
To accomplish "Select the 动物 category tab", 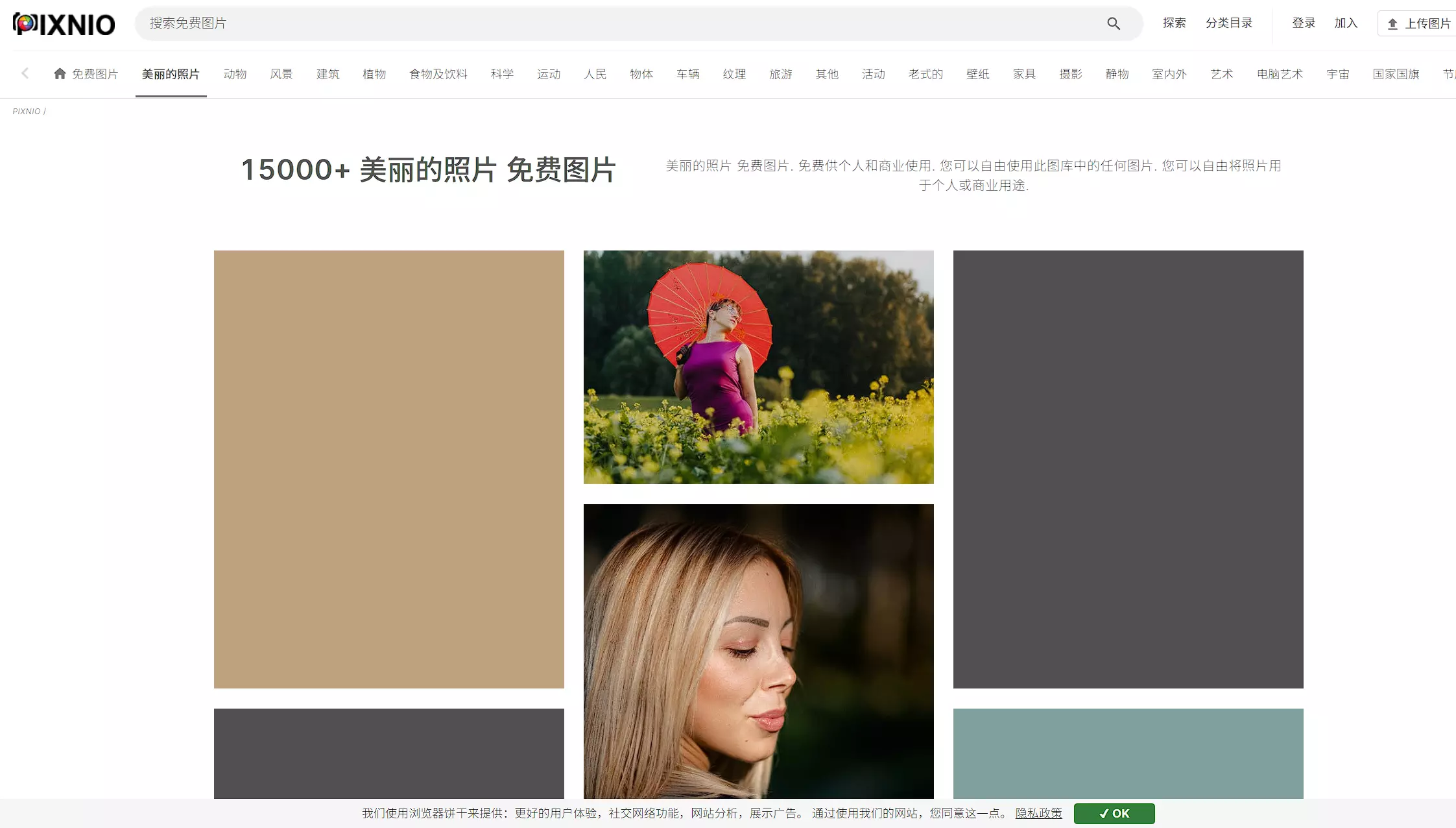I will click(x=235, y=74).
